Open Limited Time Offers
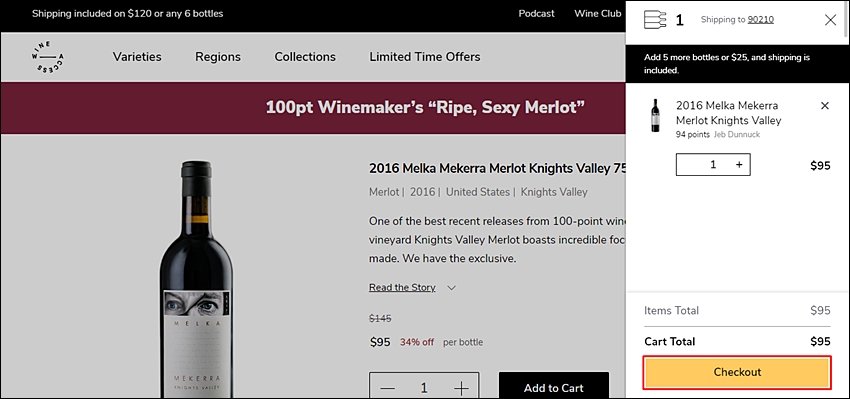This screenshot has width=850, height=399. pyautogui.click(x=424, y=56)
